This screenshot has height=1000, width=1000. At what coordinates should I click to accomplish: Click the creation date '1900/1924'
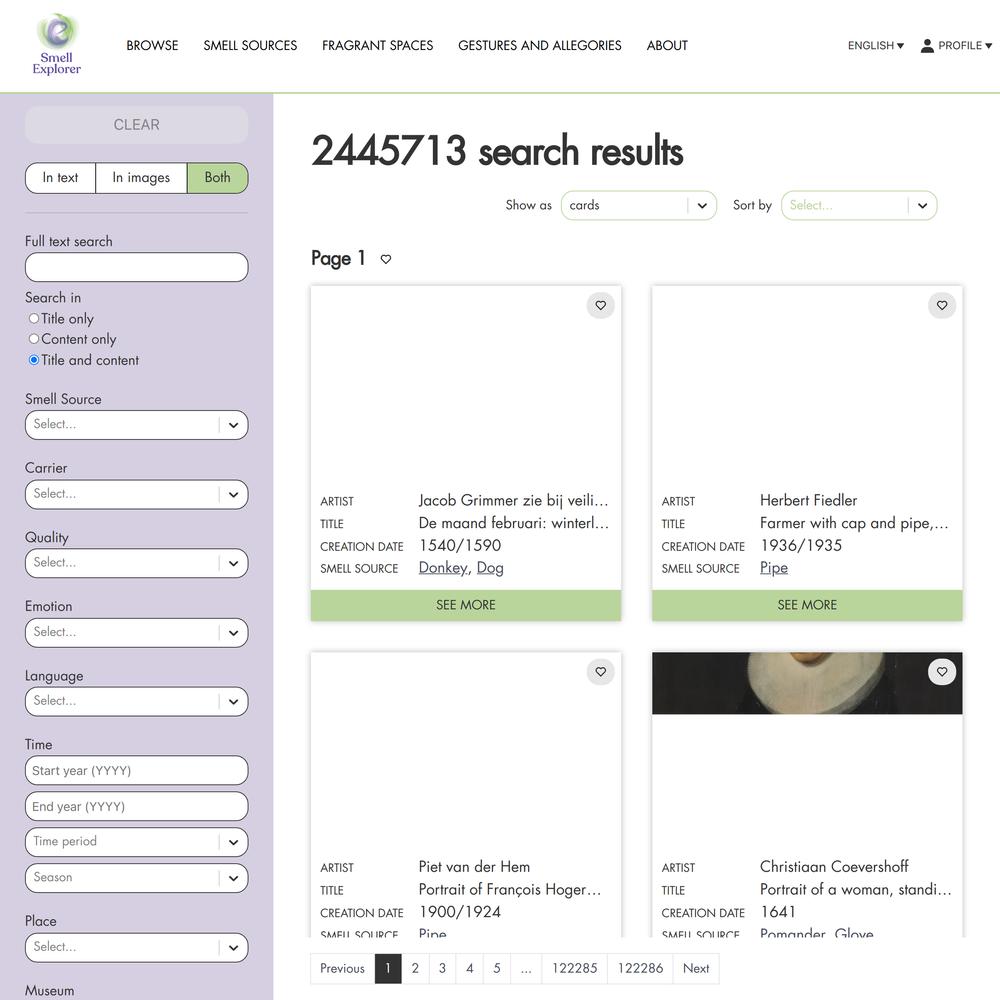[x=460, y=912]
